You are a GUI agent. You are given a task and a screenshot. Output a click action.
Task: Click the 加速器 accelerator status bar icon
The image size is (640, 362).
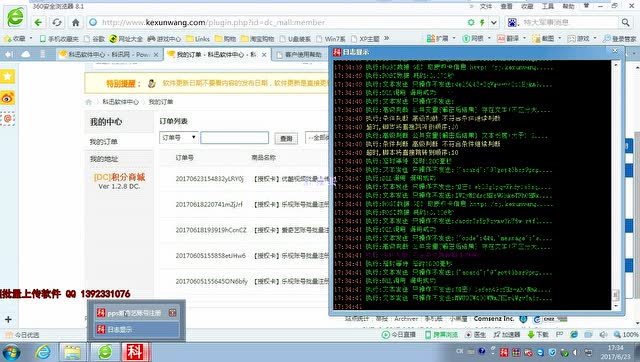(506, 335)
